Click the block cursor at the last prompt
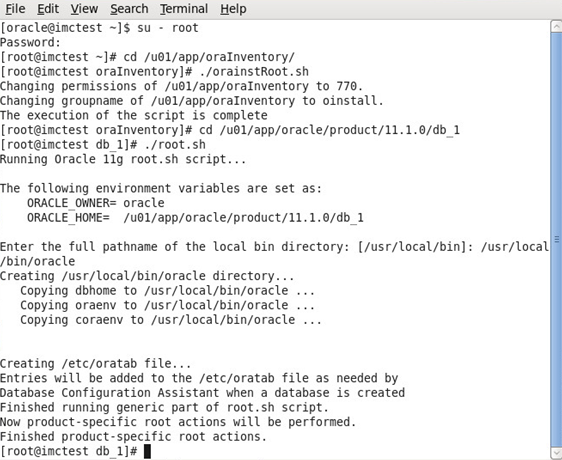The width and height of the screenshot is (562, 460). (147, 451)
